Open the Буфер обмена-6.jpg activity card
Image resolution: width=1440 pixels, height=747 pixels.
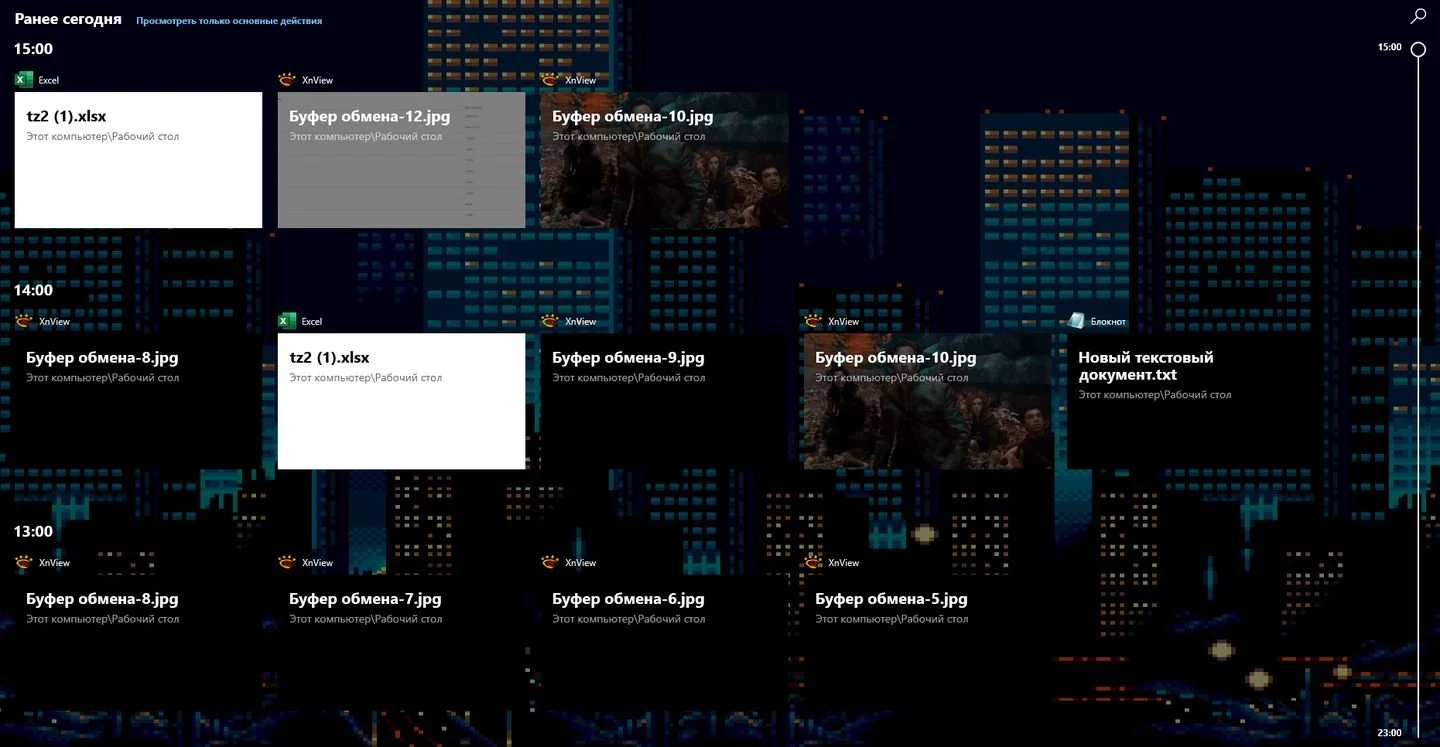664,642
